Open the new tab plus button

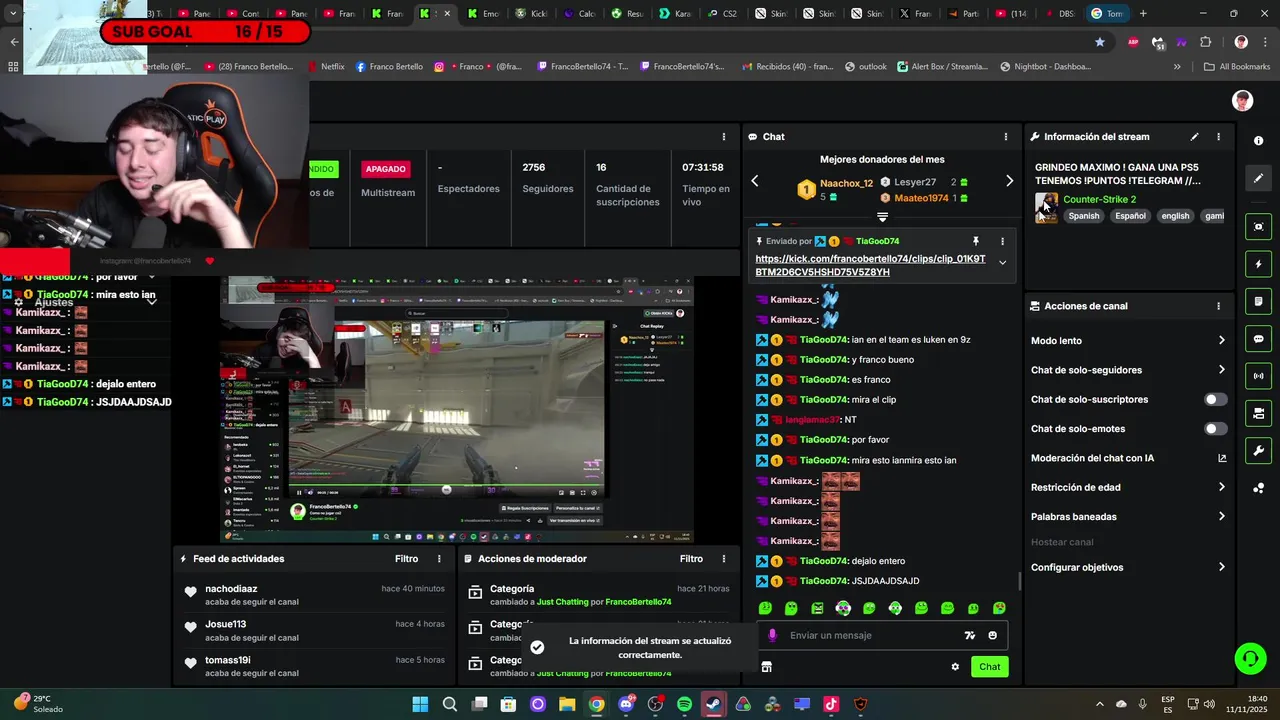1143,14
